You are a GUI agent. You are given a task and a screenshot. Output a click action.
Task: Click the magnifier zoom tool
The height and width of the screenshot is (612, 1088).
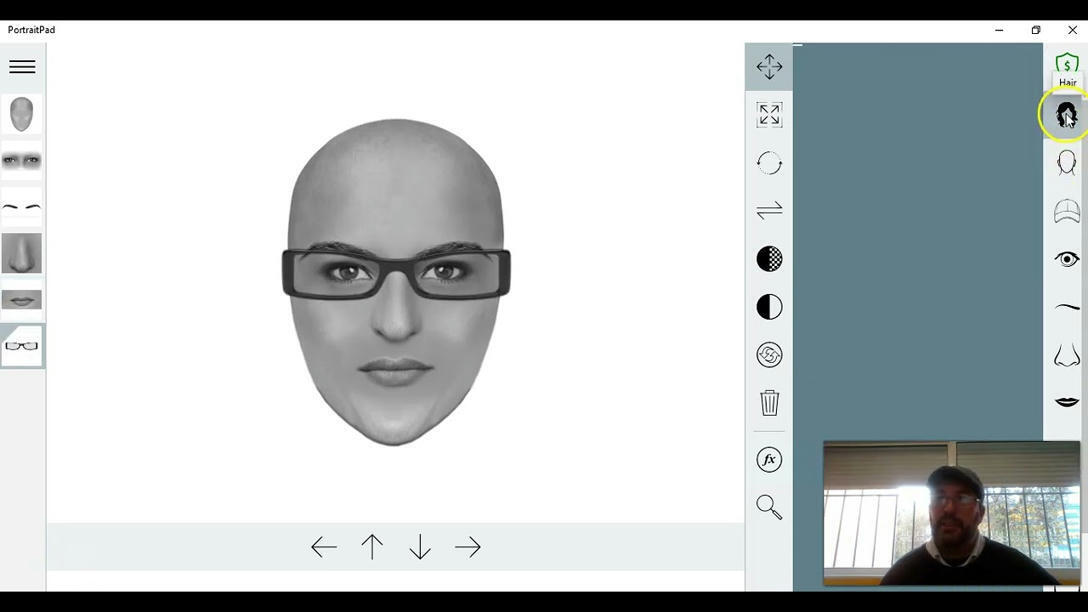769,507
